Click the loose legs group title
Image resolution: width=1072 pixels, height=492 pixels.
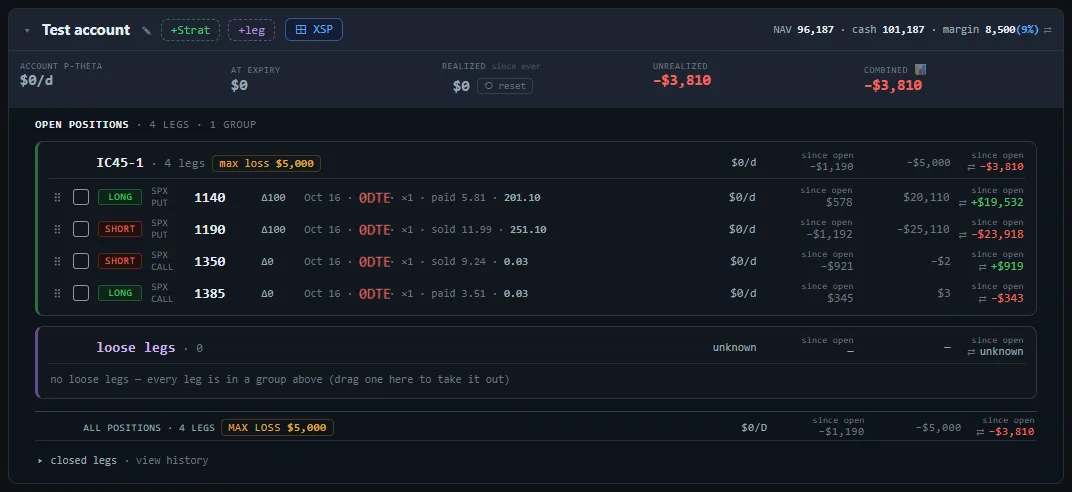click(x=136, y=347)
